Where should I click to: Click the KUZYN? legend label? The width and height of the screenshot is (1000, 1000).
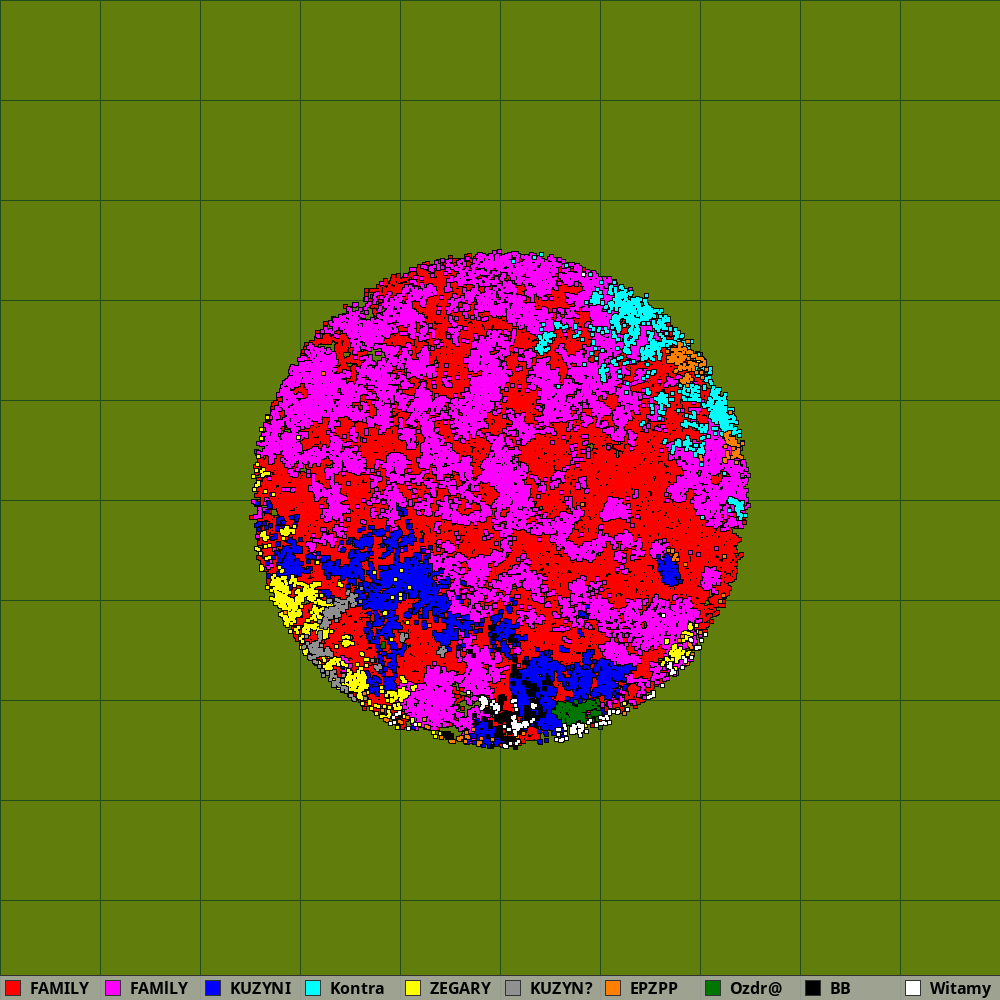(561, 988)
